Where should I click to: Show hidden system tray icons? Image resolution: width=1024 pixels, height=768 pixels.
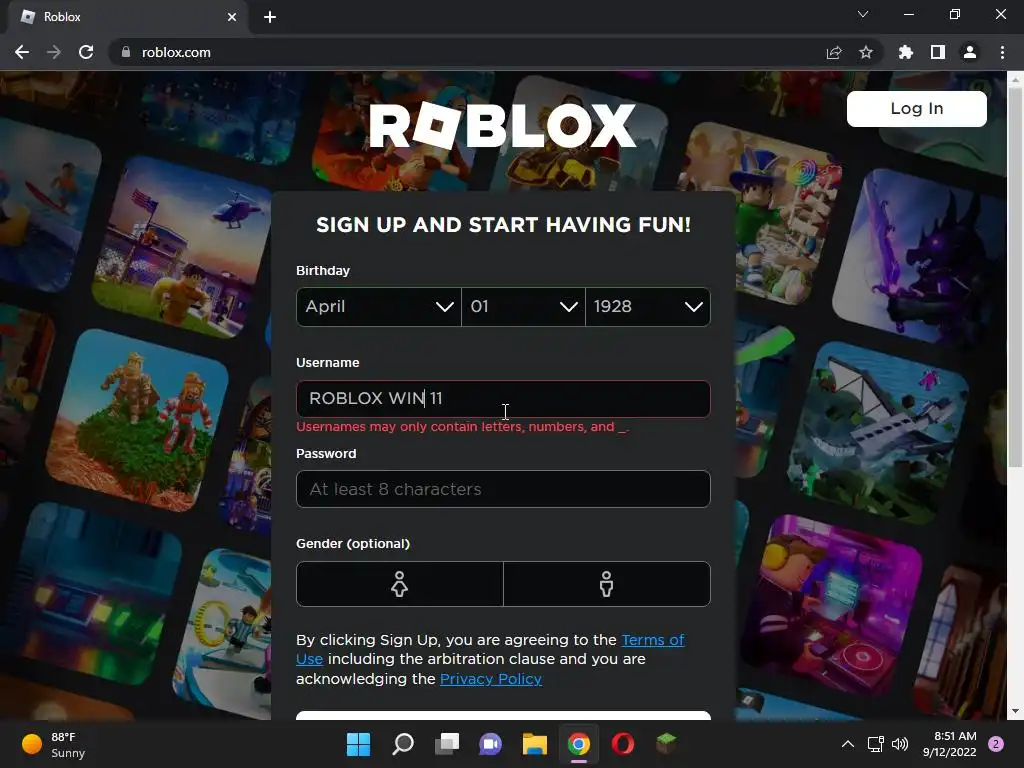[x=848, y=744]
